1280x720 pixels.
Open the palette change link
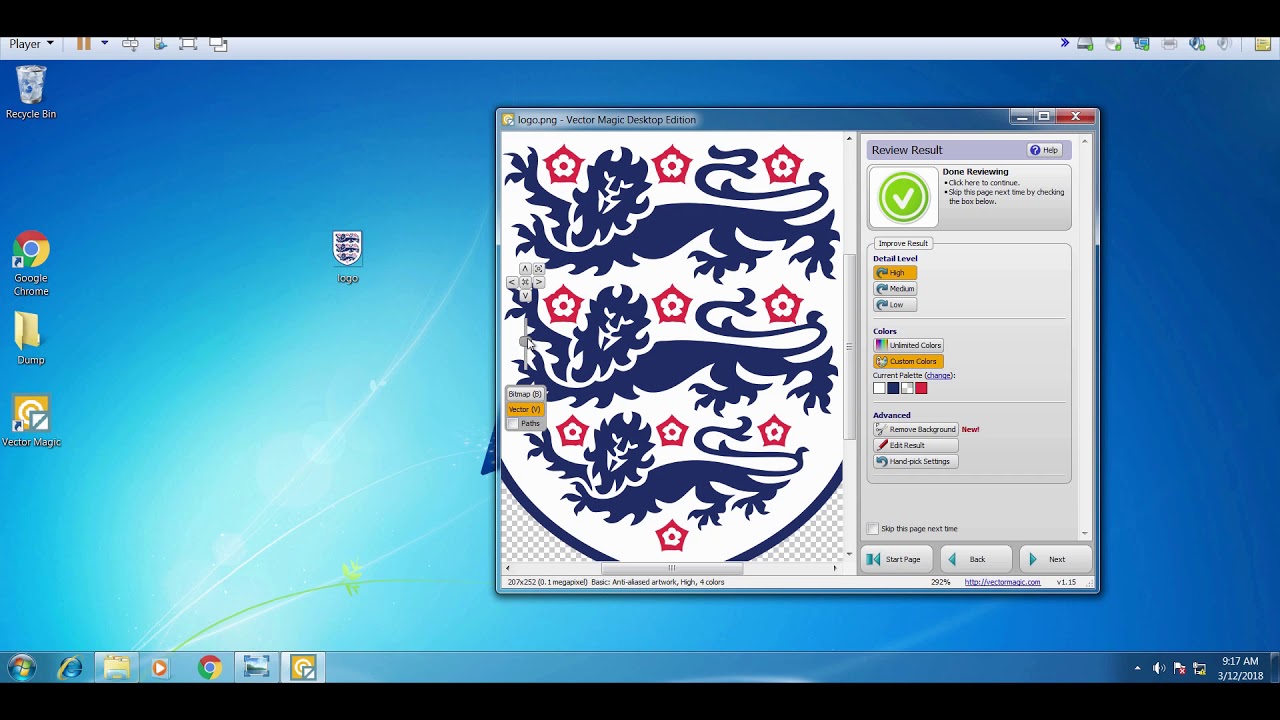click(x=938, y=375)
